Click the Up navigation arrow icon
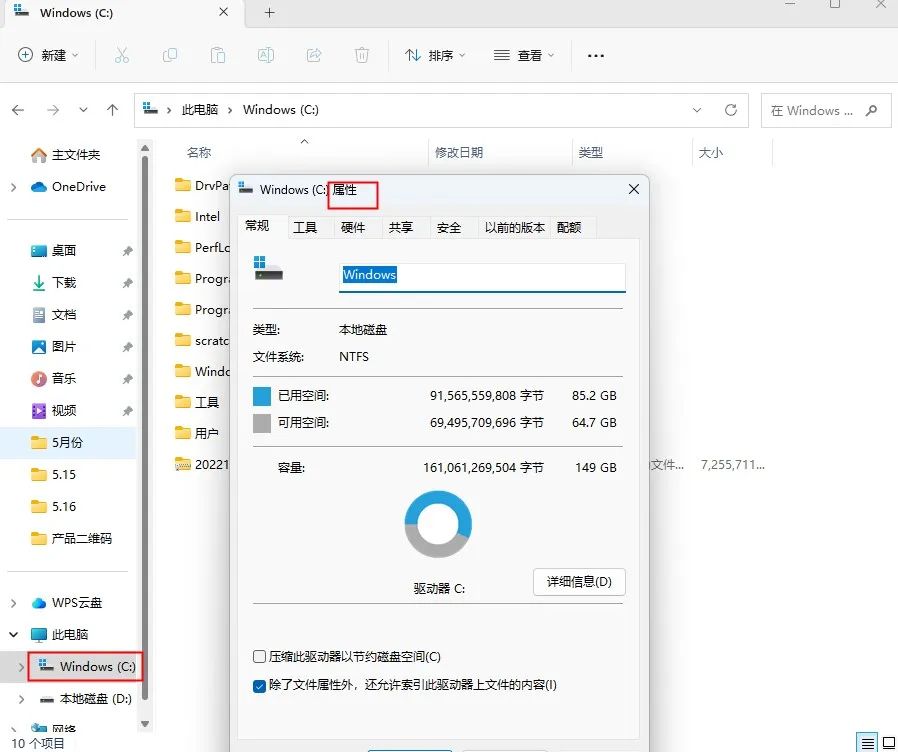 click(x=112, y=110)
